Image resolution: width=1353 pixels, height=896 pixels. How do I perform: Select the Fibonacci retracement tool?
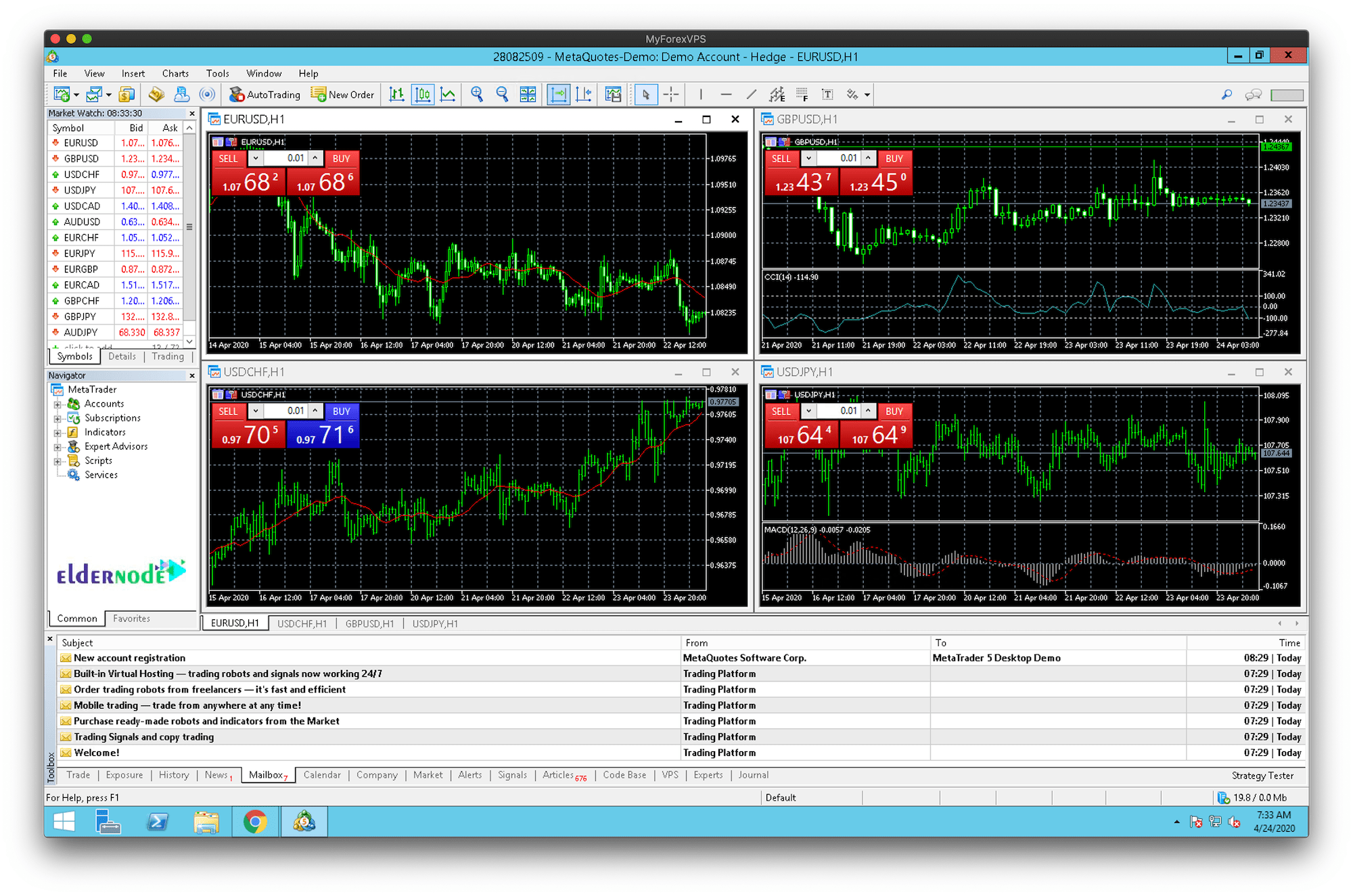[x=802, y=95]
